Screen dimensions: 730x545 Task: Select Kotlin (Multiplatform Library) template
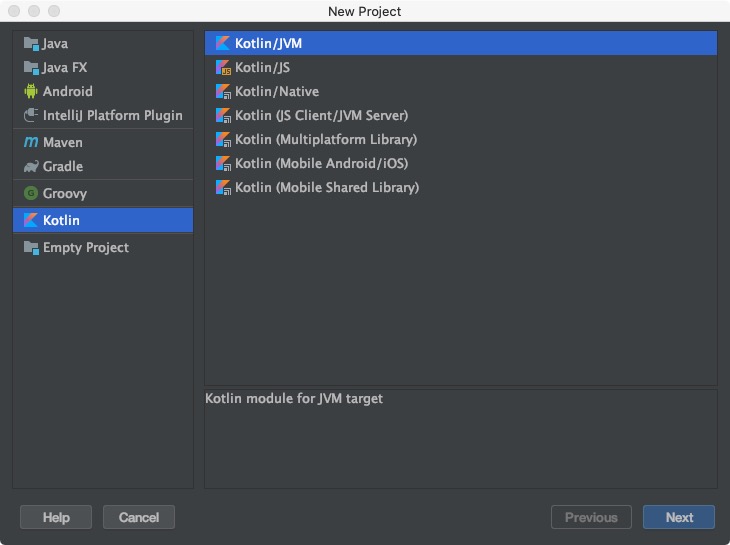coord(325,140)
